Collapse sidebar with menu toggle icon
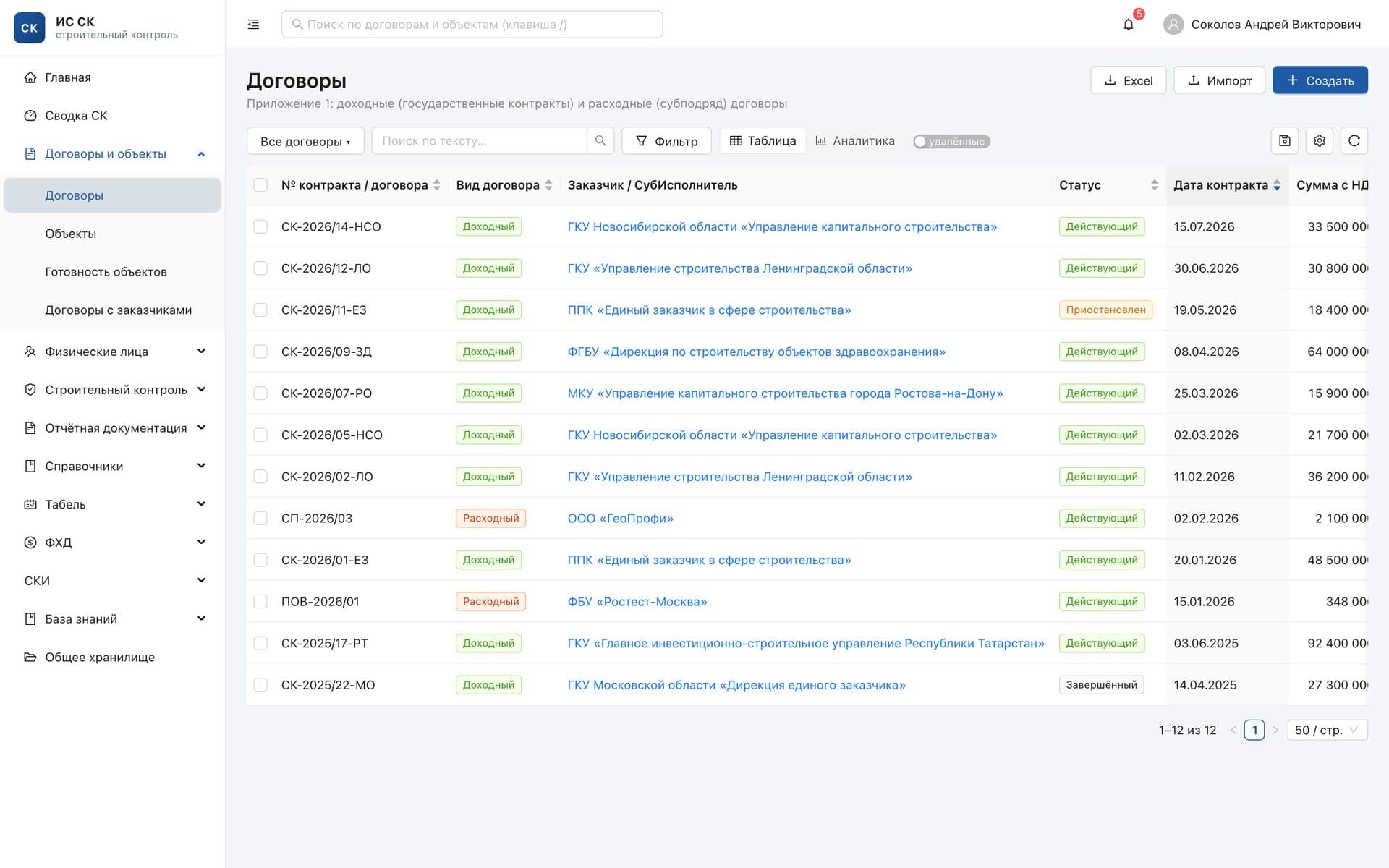Image resolution: width=1389 pixels, height=868 pixels. tap(253, 25)
